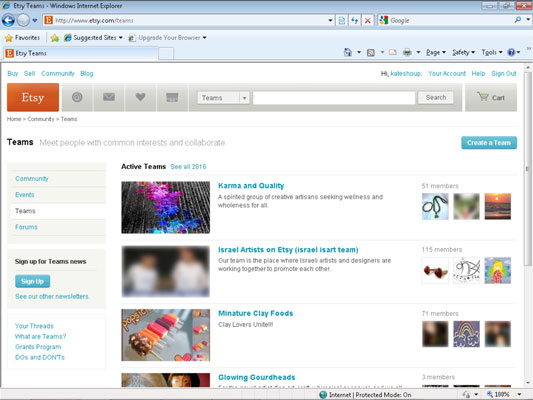533x400 pixels.
Task: Click the Buy link in Etsy header
Action: point(13,73)
